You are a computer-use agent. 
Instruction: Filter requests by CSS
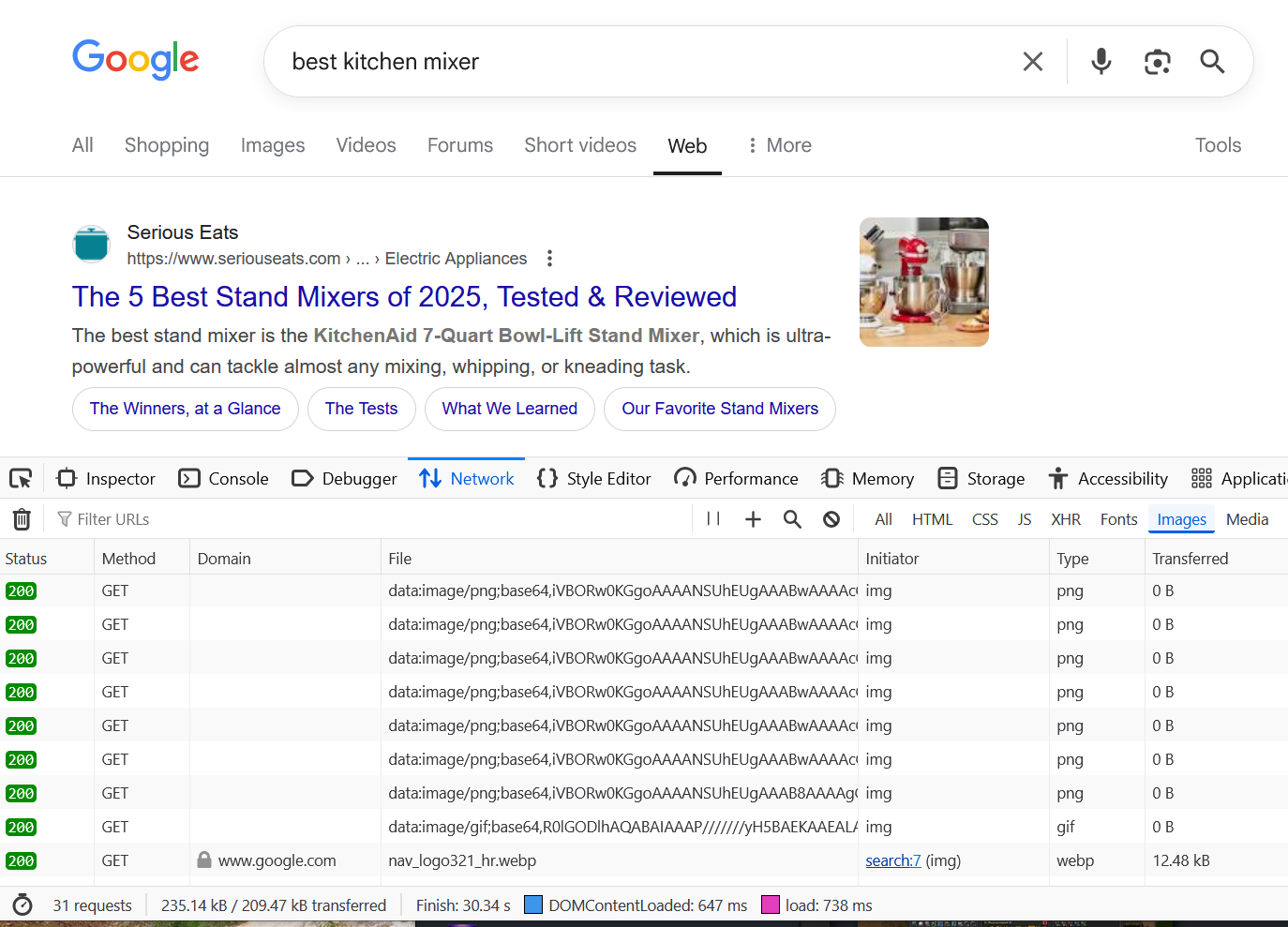pyautogui.click(x=984, y=519)
